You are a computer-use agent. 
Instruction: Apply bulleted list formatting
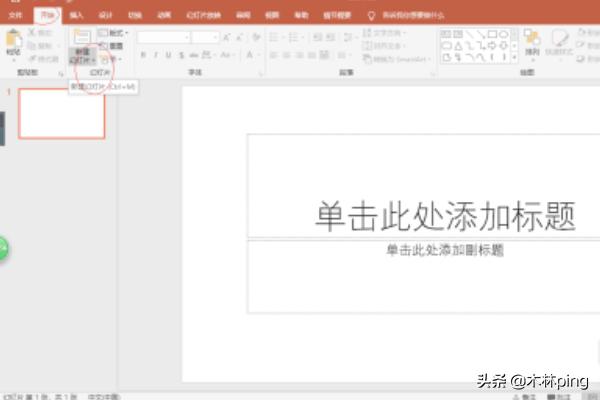pos(273,37)
